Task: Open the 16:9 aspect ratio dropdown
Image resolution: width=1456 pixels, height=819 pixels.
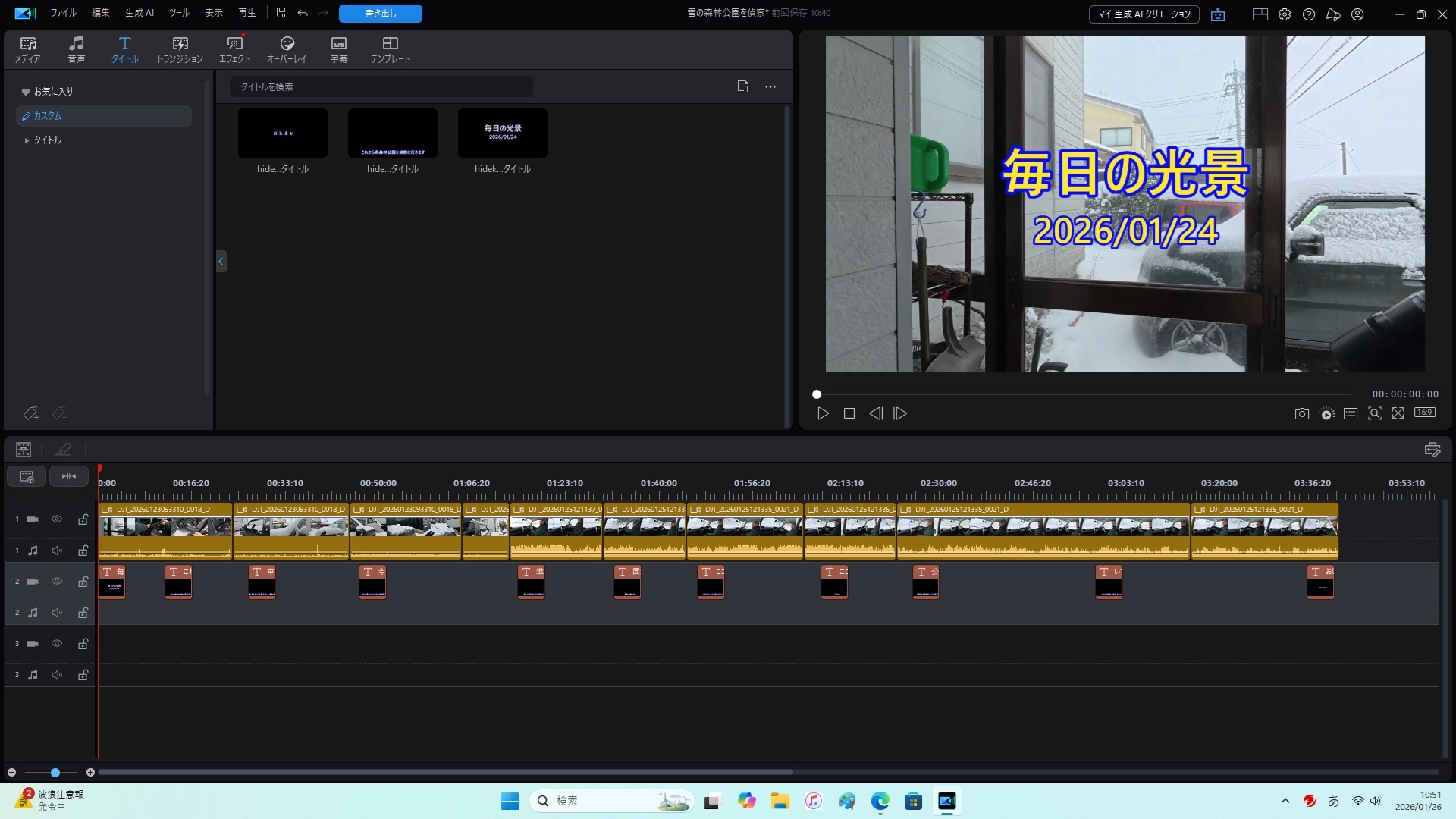Action: [x=1424, y=413]
